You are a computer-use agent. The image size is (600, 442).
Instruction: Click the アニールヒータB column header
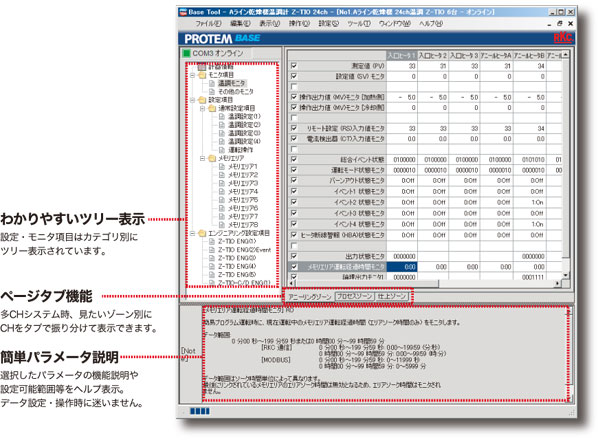(x=529, y=55)
